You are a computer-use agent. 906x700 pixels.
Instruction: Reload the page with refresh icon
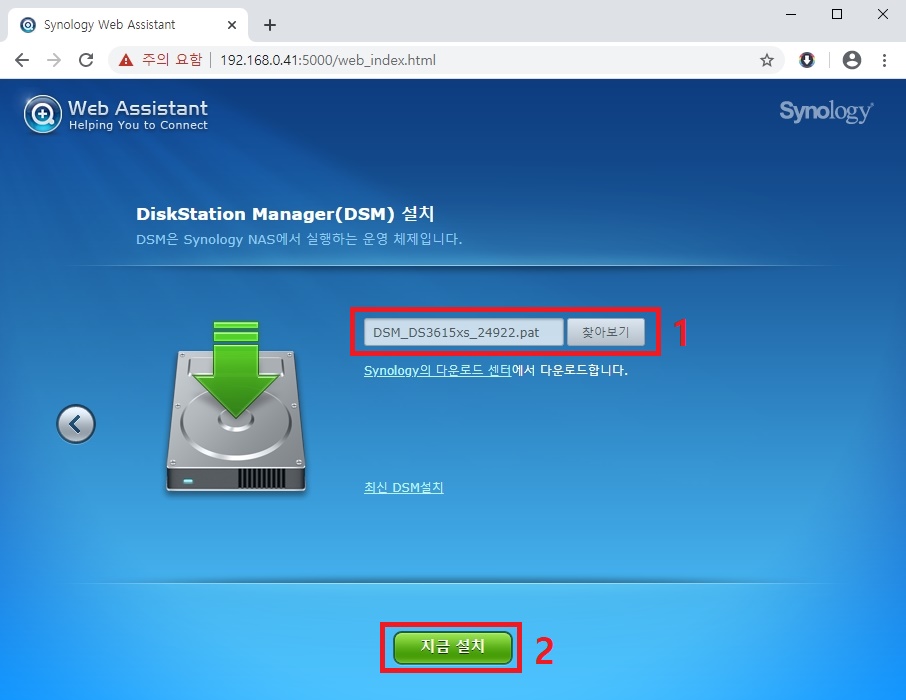click(86, 60)
